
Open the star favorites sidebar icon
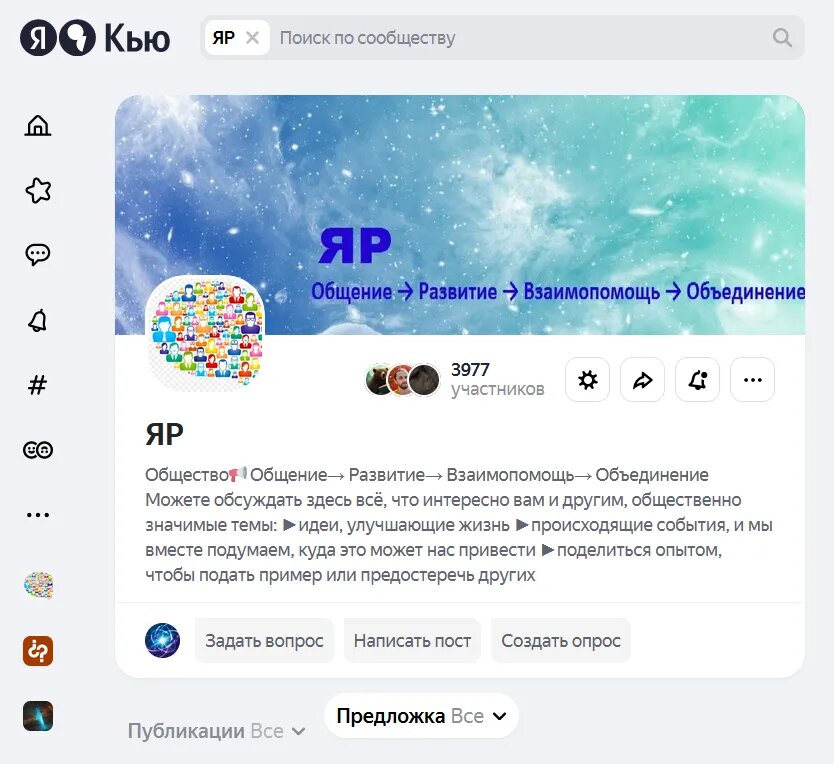click(38, 190)
